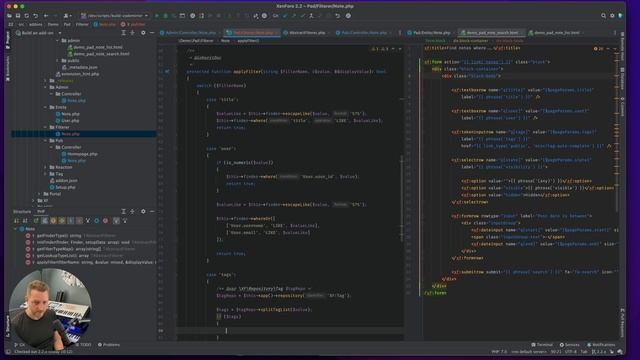This screenshot has height=360, width=640.
Task: Open the TODO tool window tab
Action: point(84,345)
